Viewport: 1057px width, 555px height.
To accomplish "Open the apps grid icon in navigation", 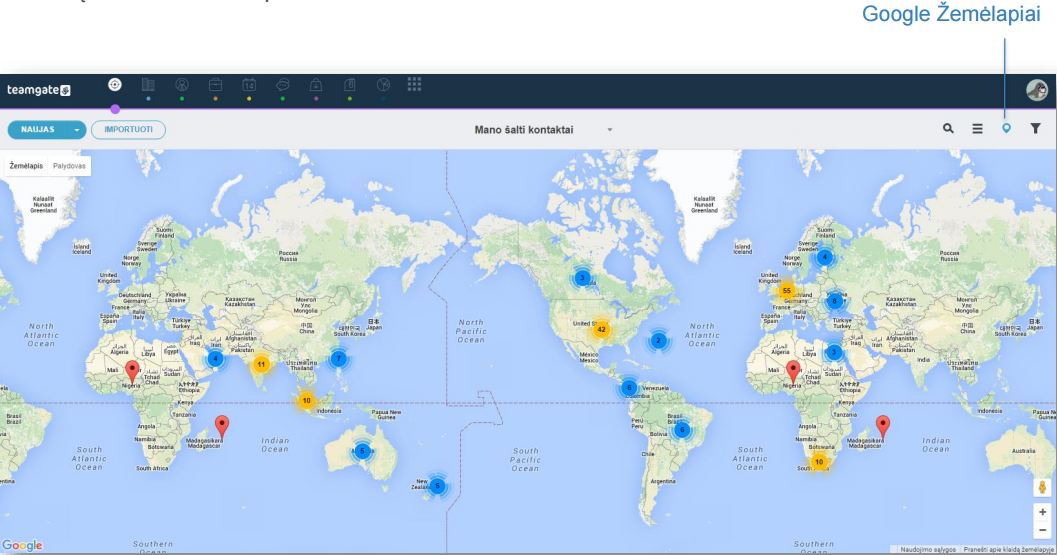I will (415, 84).
